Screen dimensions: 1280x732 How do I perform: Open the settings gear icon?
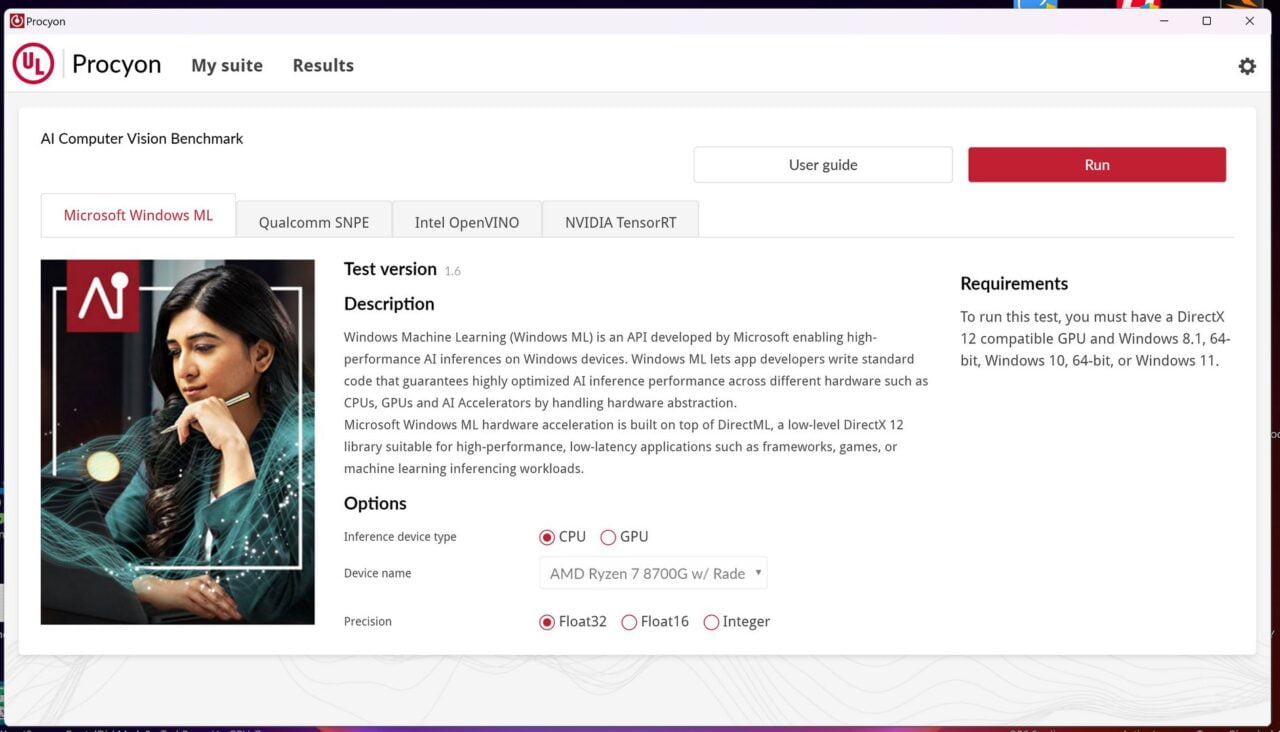1246,66
